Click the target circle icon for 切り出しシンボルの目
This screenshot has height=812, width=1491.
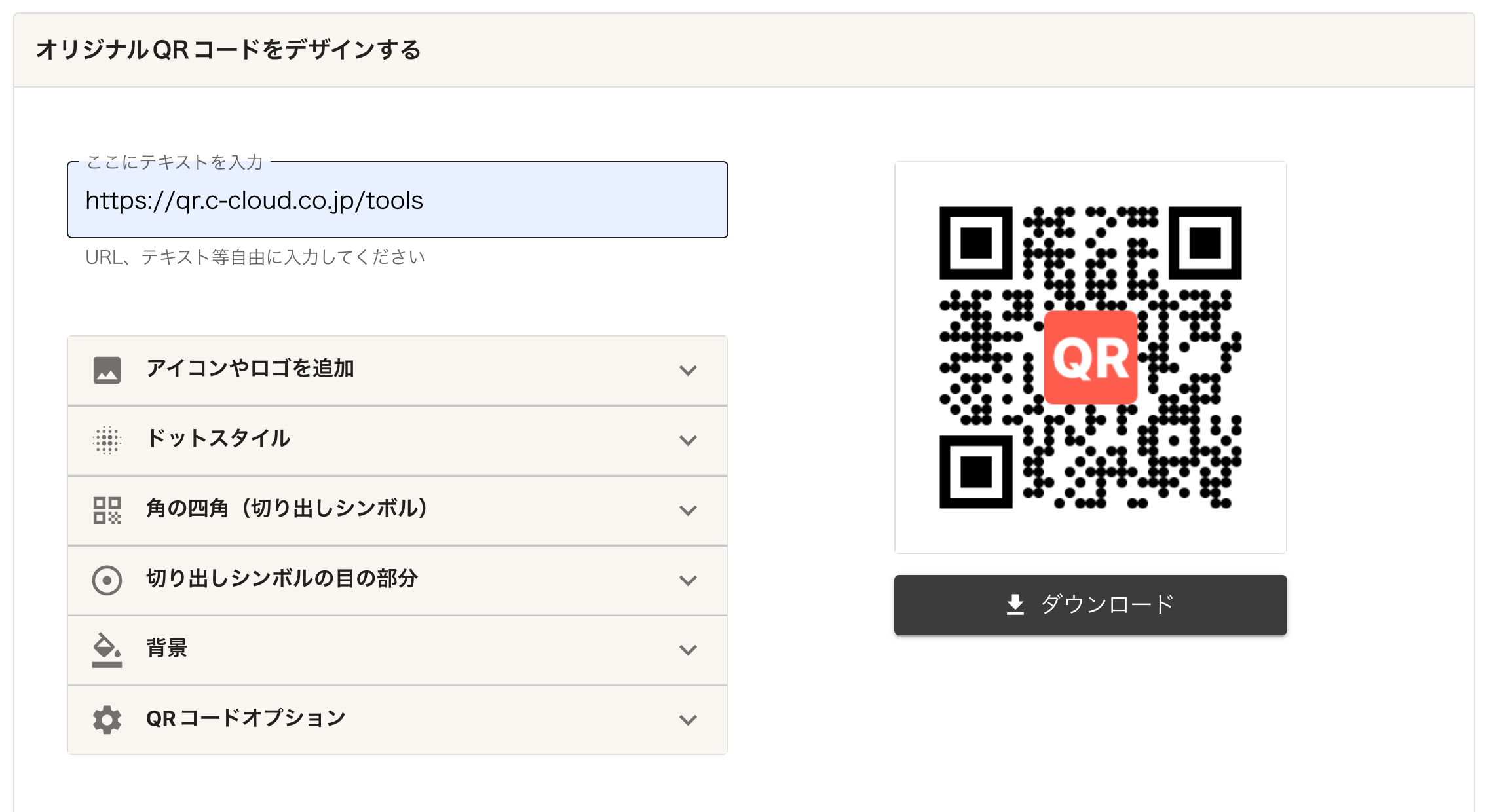coord(107,580)
